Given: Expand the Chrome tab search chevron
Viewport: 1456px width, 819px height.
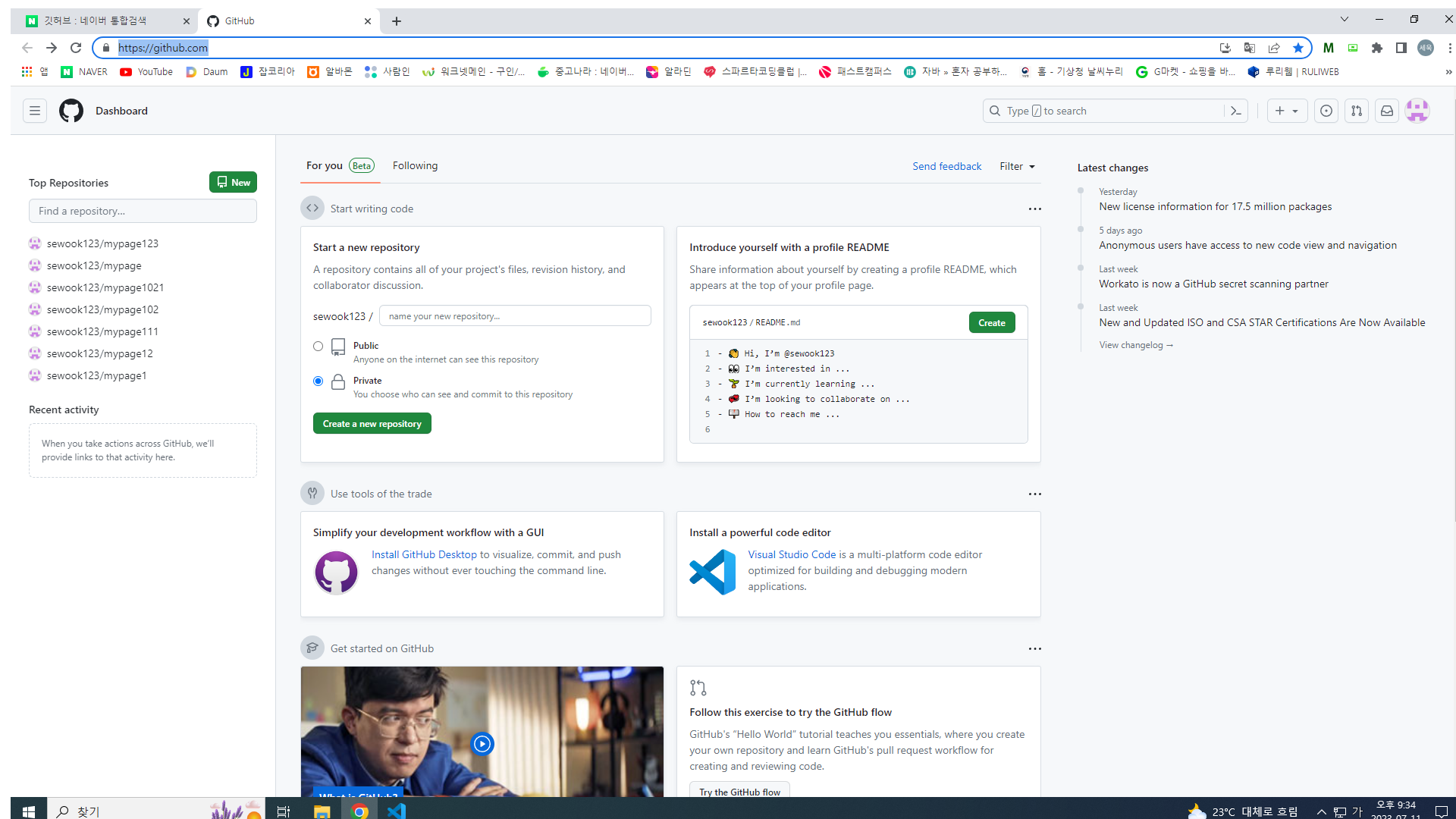Looking at the screenshot, I should (1345, 20).
